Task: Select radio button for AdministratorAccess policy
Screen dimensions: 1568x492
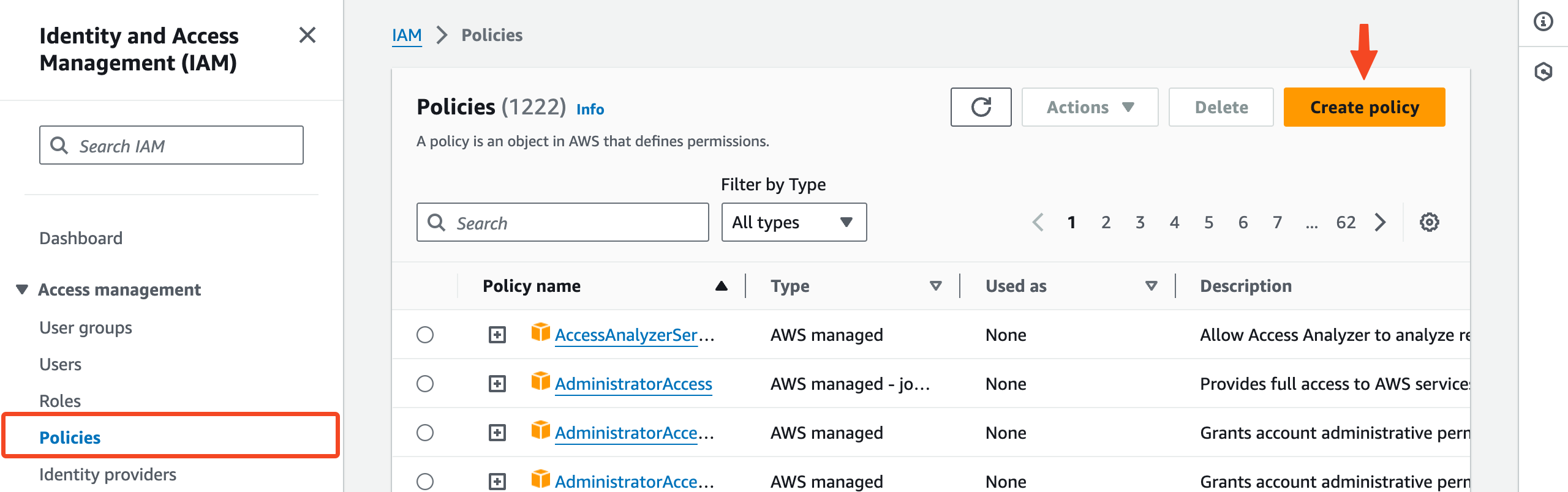Action: pos(425,384)
